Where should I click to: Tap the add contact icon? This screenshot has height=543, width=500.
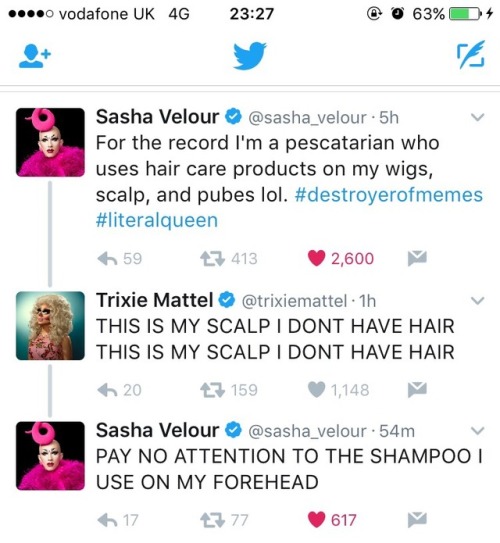click(34, 57)
